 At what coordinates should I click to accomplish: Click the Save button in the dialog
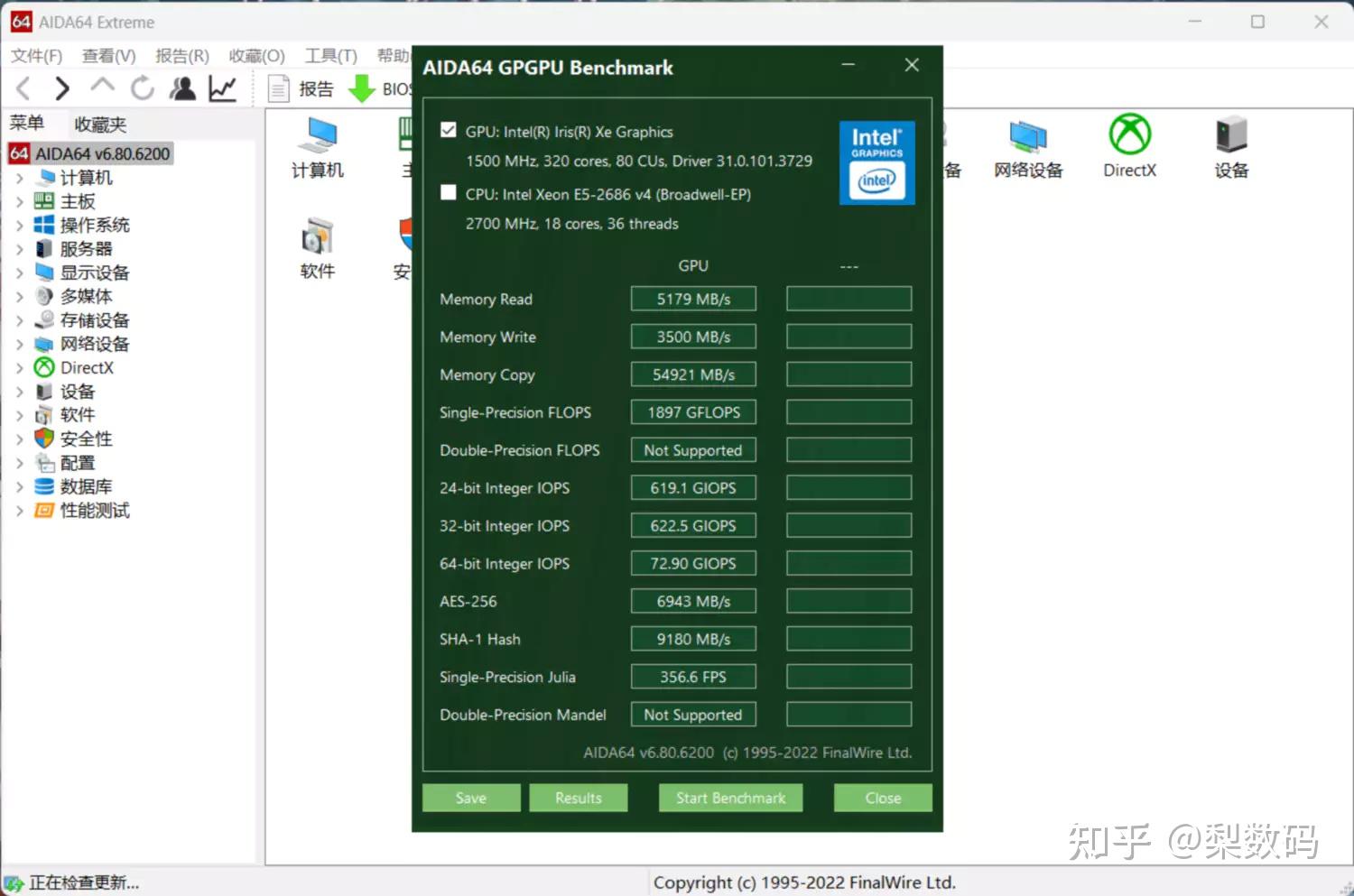tap(470, 798)
